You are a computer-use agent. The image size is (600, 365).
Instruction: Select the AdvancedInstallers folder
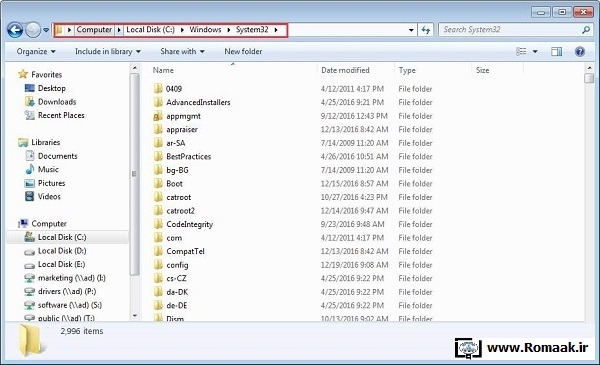coord(198,103)
